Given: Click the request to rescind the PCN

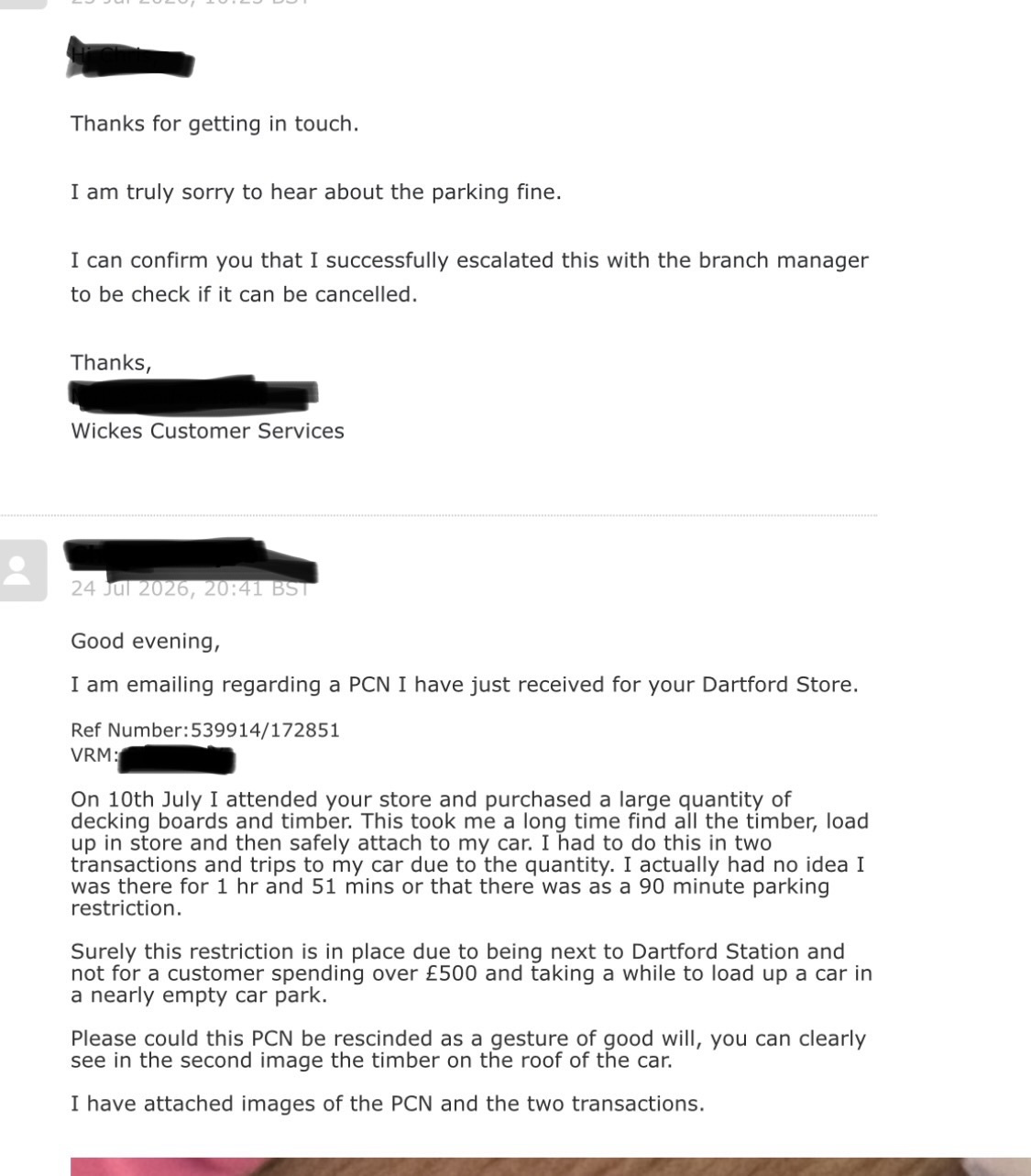Looking at the screenshot, I should tap(468, 1050).
